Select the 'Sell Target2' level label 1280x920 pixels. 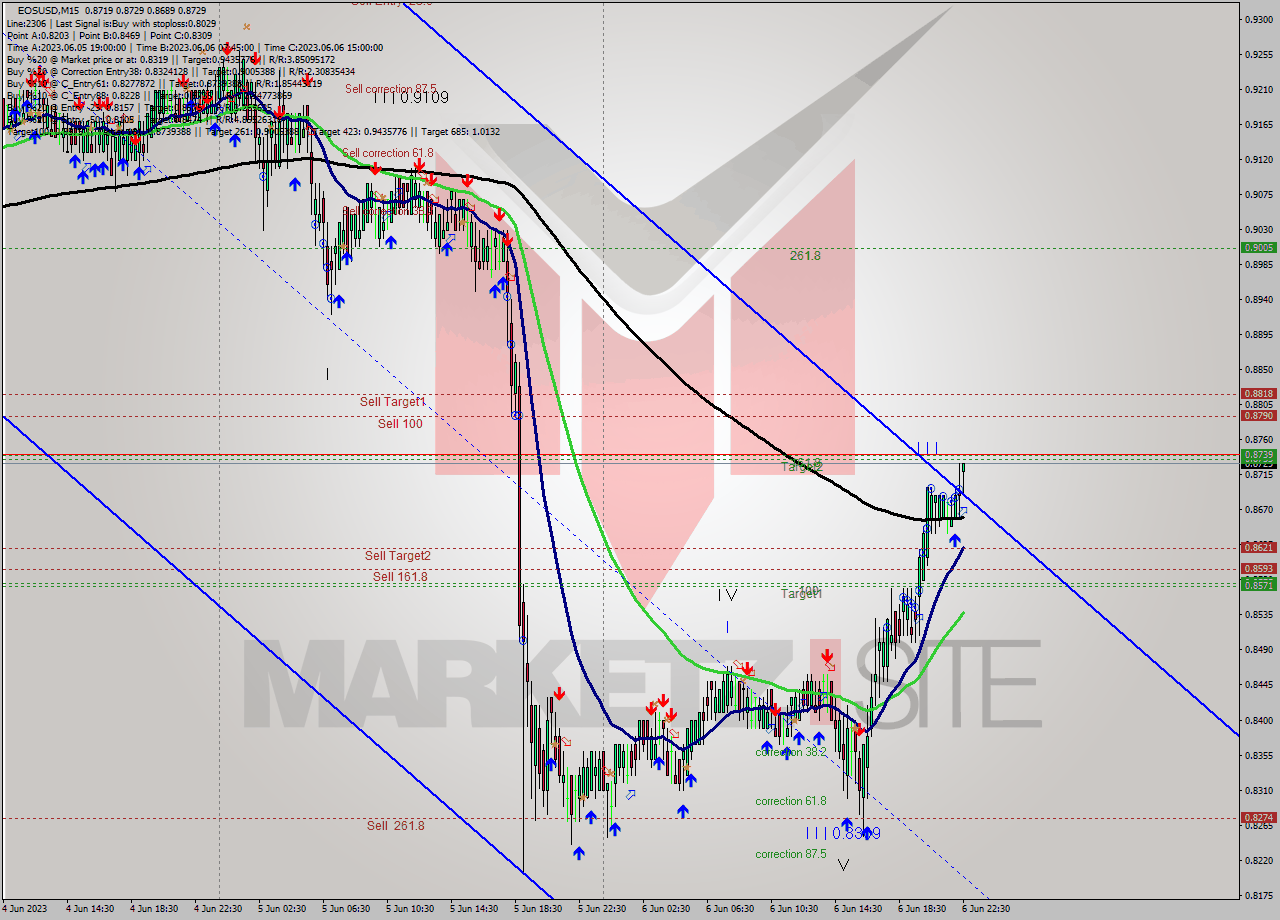pyautogui.click(x=398, y=556)
